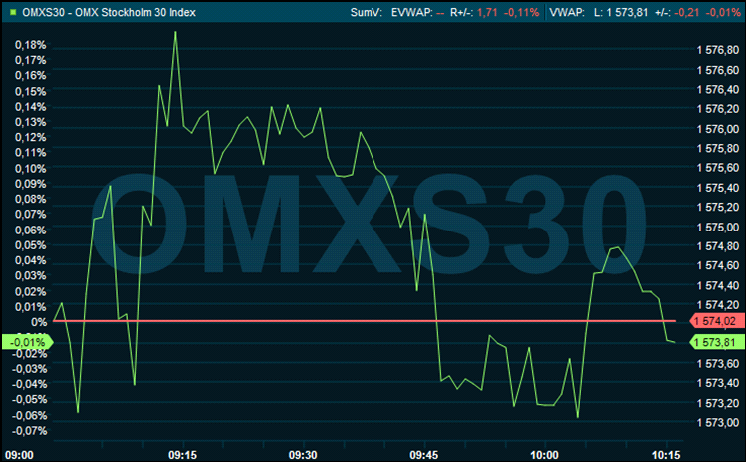The height and width of the screenshot is (462, 746).
Task: Click the EVWAP: label in header
Action: click(x=412, y=12)
